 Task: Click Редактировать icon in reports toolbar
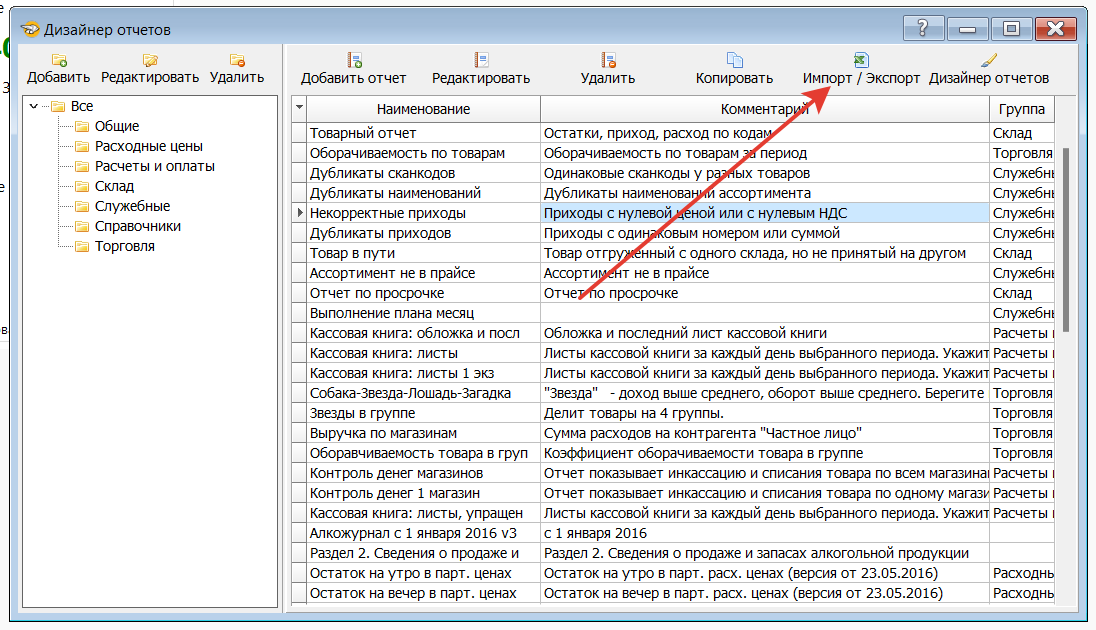point(481,61)
